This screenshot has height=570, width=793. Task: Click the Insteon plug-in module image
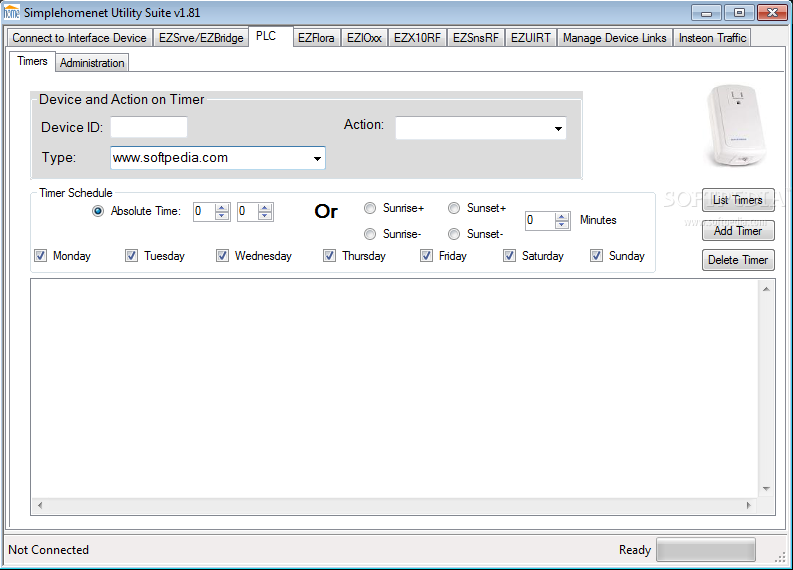click(736, 126)
